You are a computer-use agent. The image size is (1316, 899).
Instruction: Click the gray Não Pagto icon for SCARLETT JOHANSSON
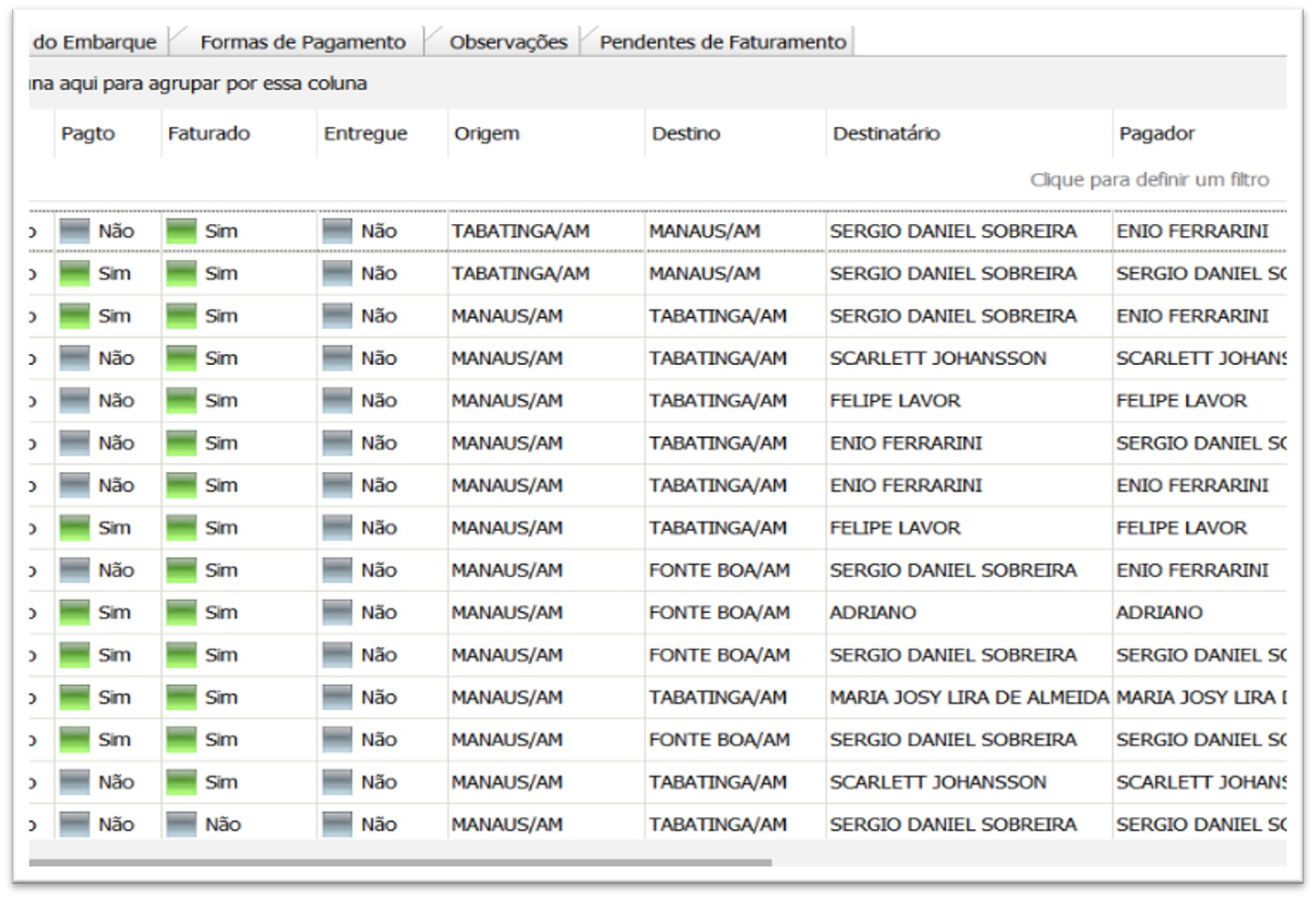73,358
